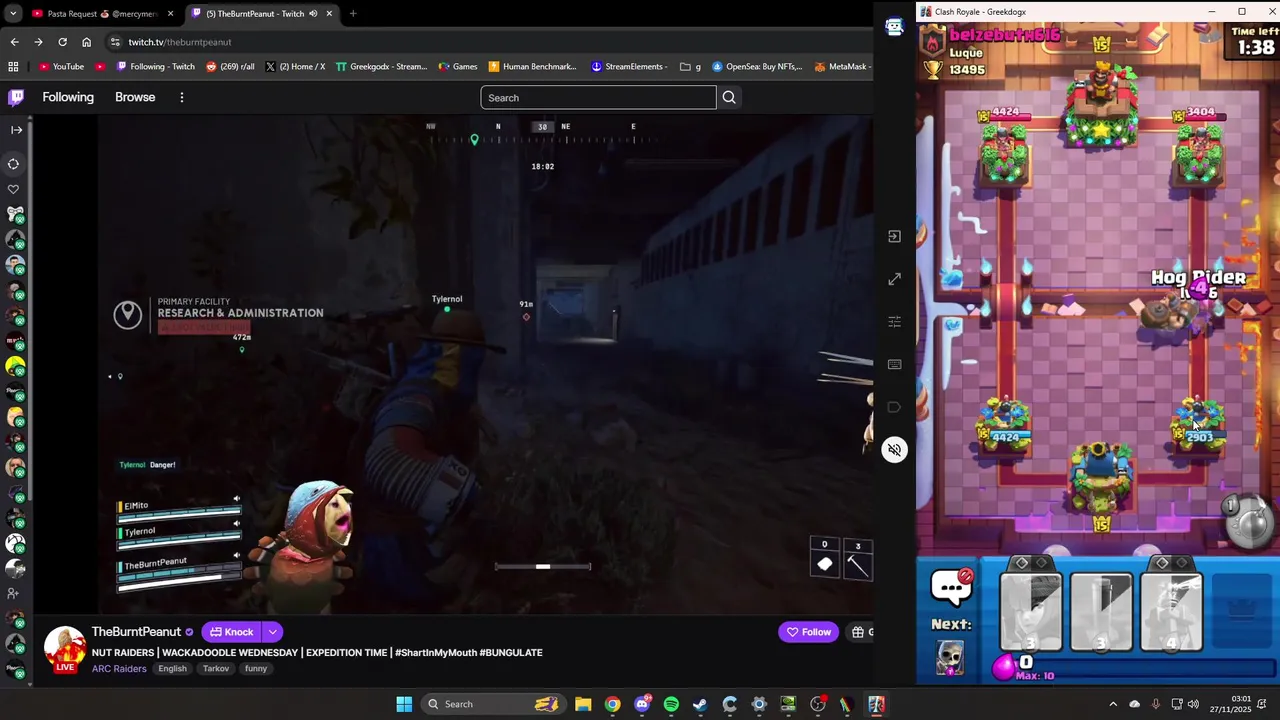This screenshot has width=1280, height=720.
Task: Open Steam from the taskbar
Action: 700,704
